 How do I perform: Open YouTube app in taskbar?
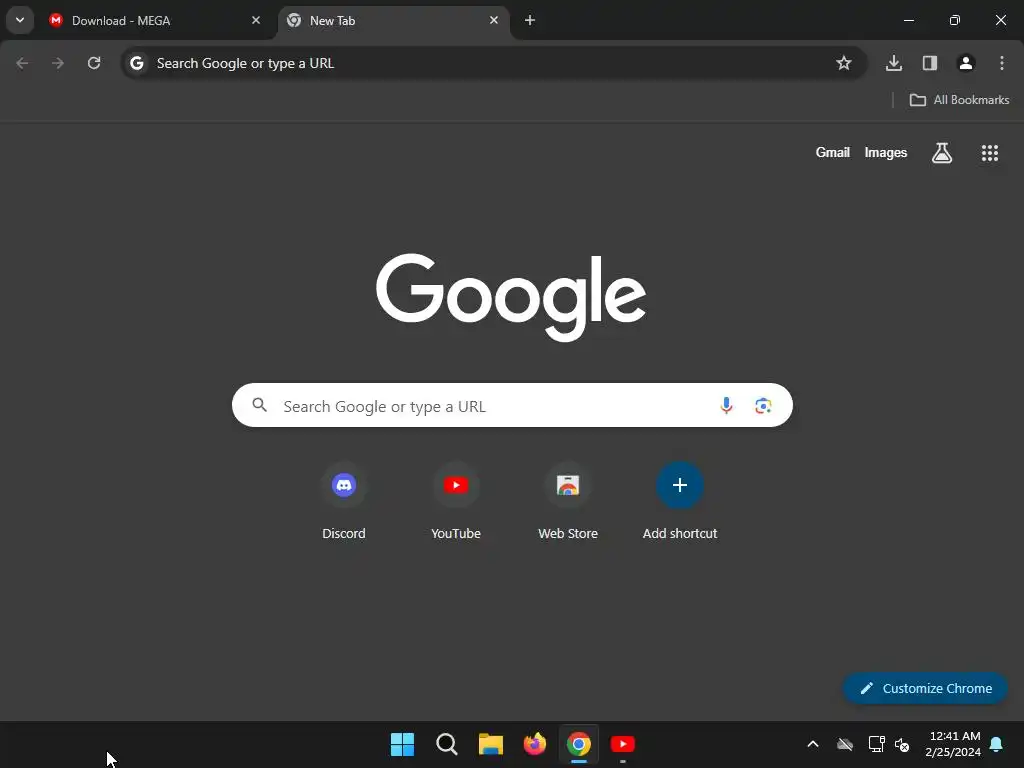pos(622,744)
